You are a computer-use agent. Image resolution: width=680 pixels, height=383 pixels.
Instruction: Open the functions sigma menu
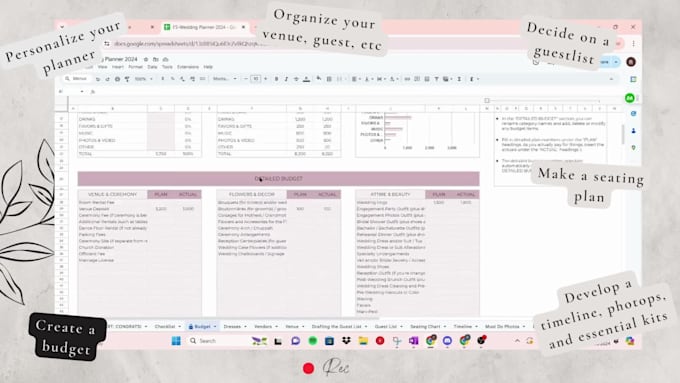click(x=459, y=79)
